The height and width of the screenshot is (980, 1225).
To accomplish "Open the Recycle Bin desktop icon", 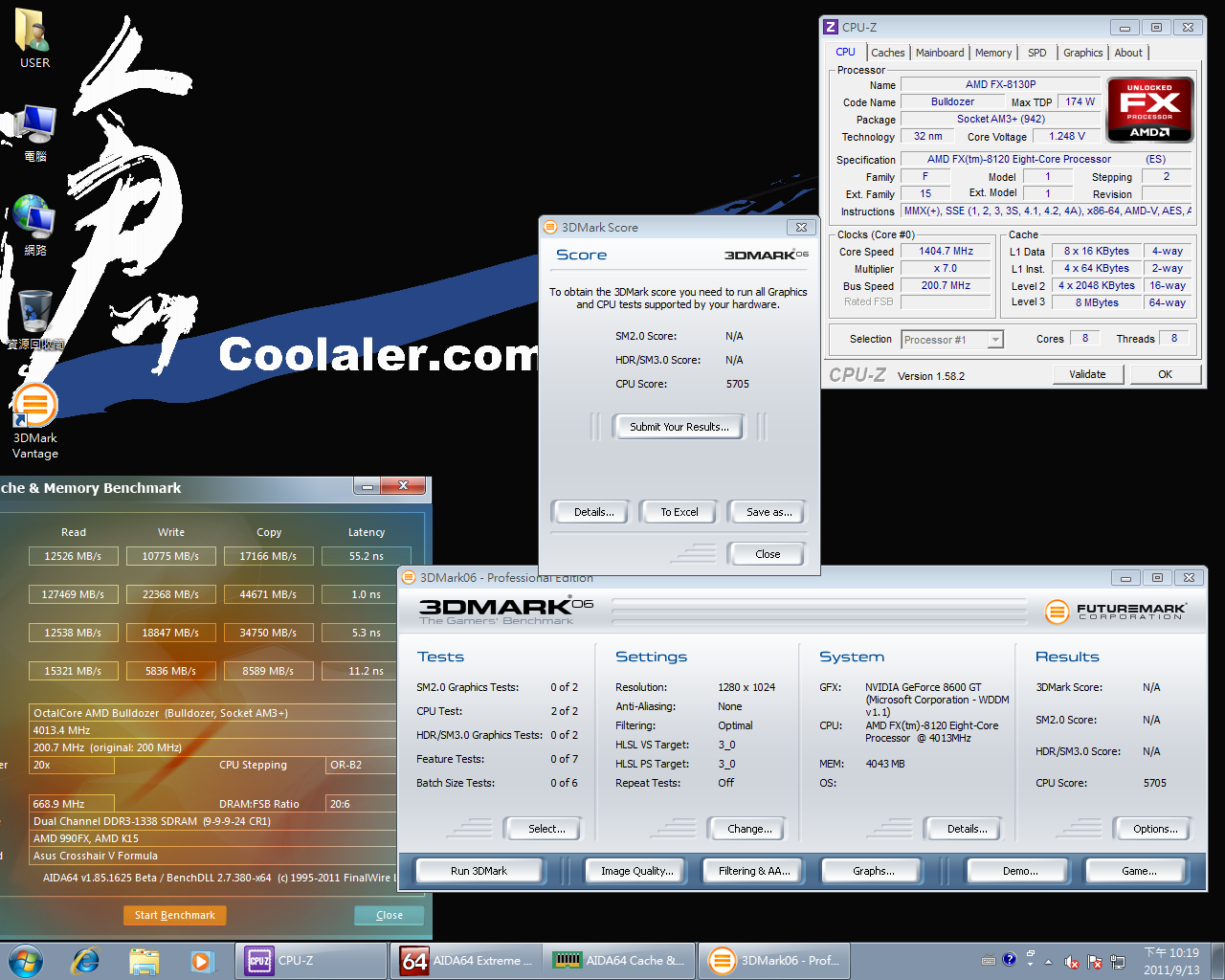I will [x=34, y=319].
